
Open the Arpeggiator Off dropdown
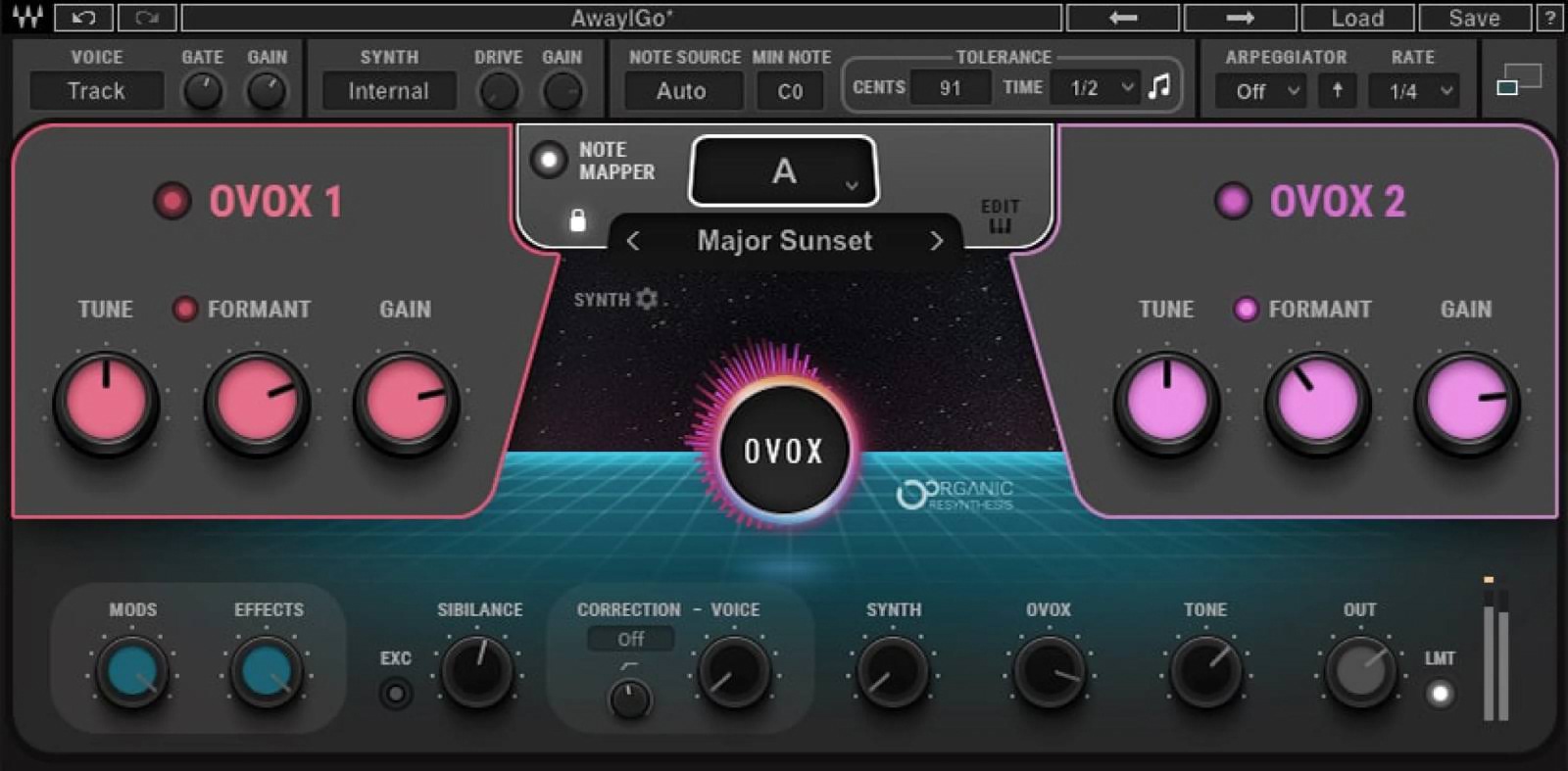[x=1260, y=91]
